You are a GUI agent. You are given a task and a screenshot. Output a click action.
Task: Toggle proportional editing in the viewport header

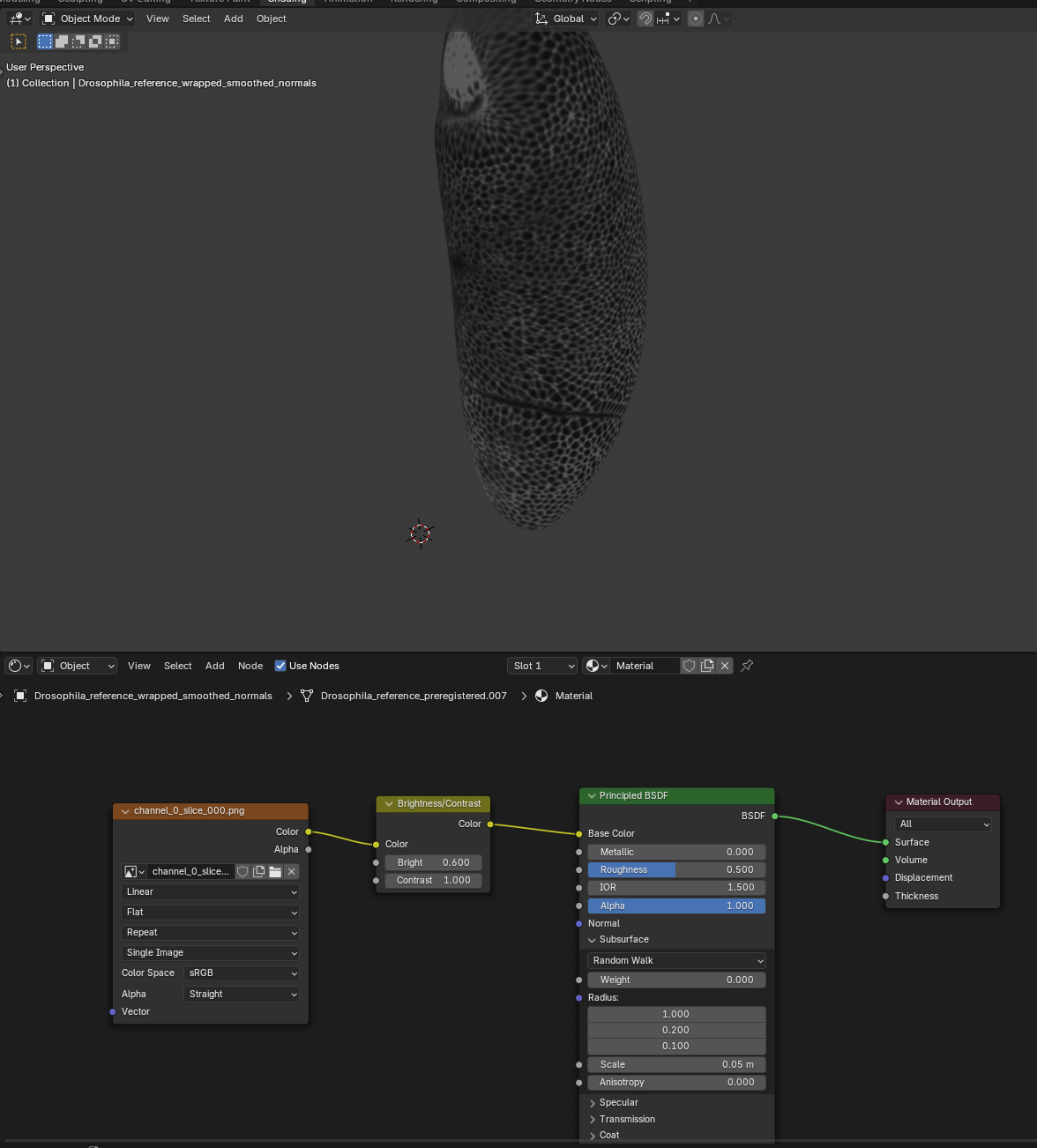(x=696, y=19)
